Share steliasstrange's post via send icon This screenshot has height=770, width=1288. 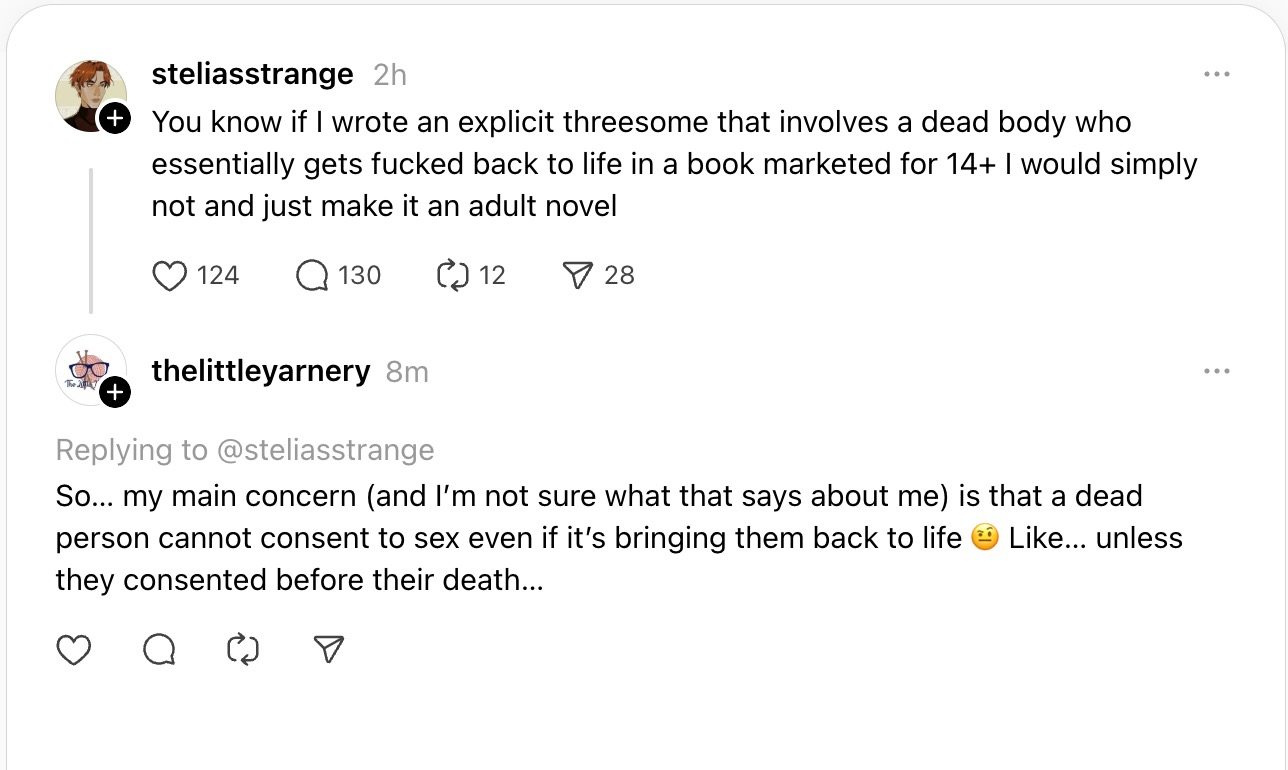point(578,275)
